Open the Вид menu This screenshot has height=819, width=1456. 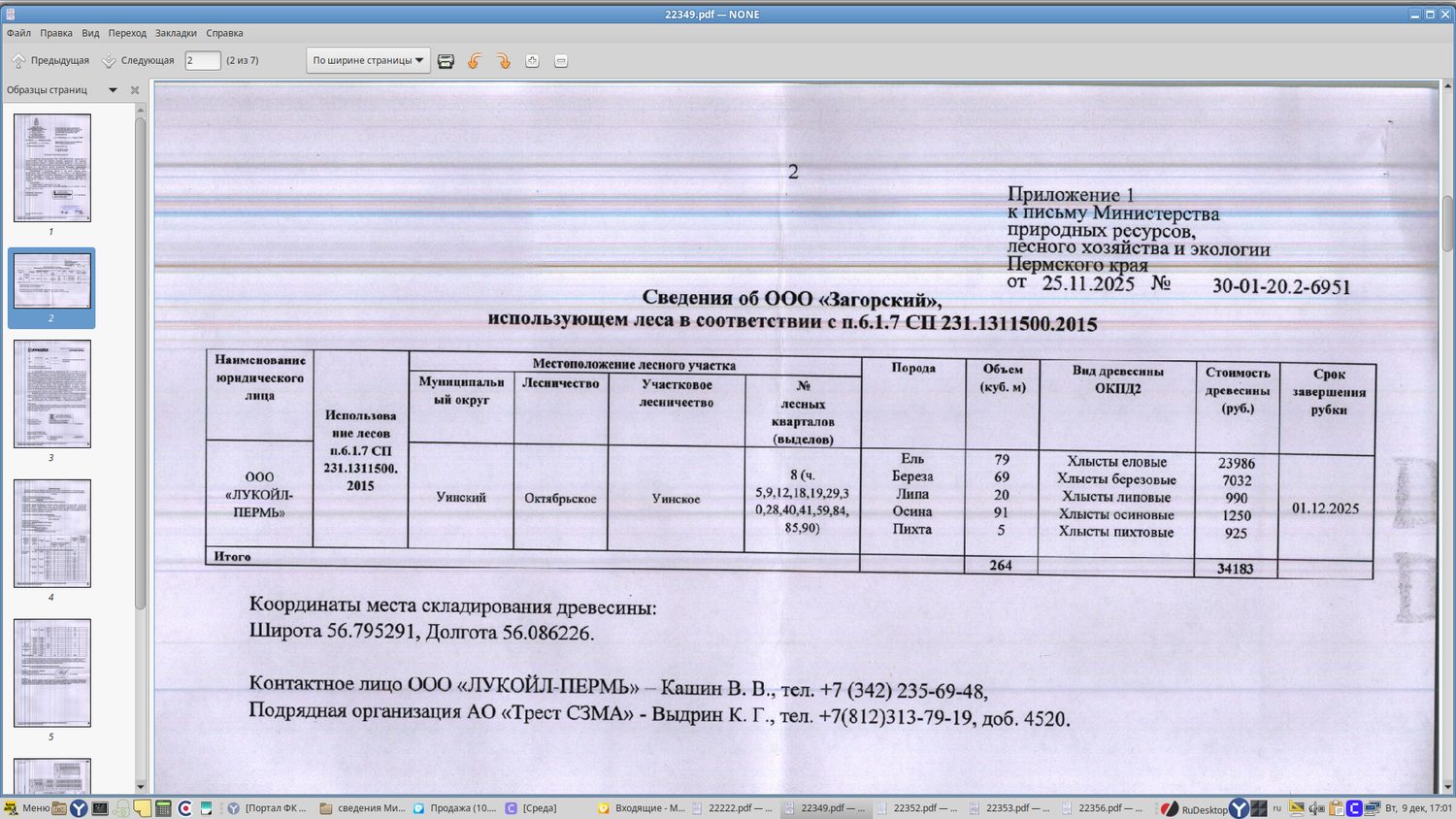(90, 33)
